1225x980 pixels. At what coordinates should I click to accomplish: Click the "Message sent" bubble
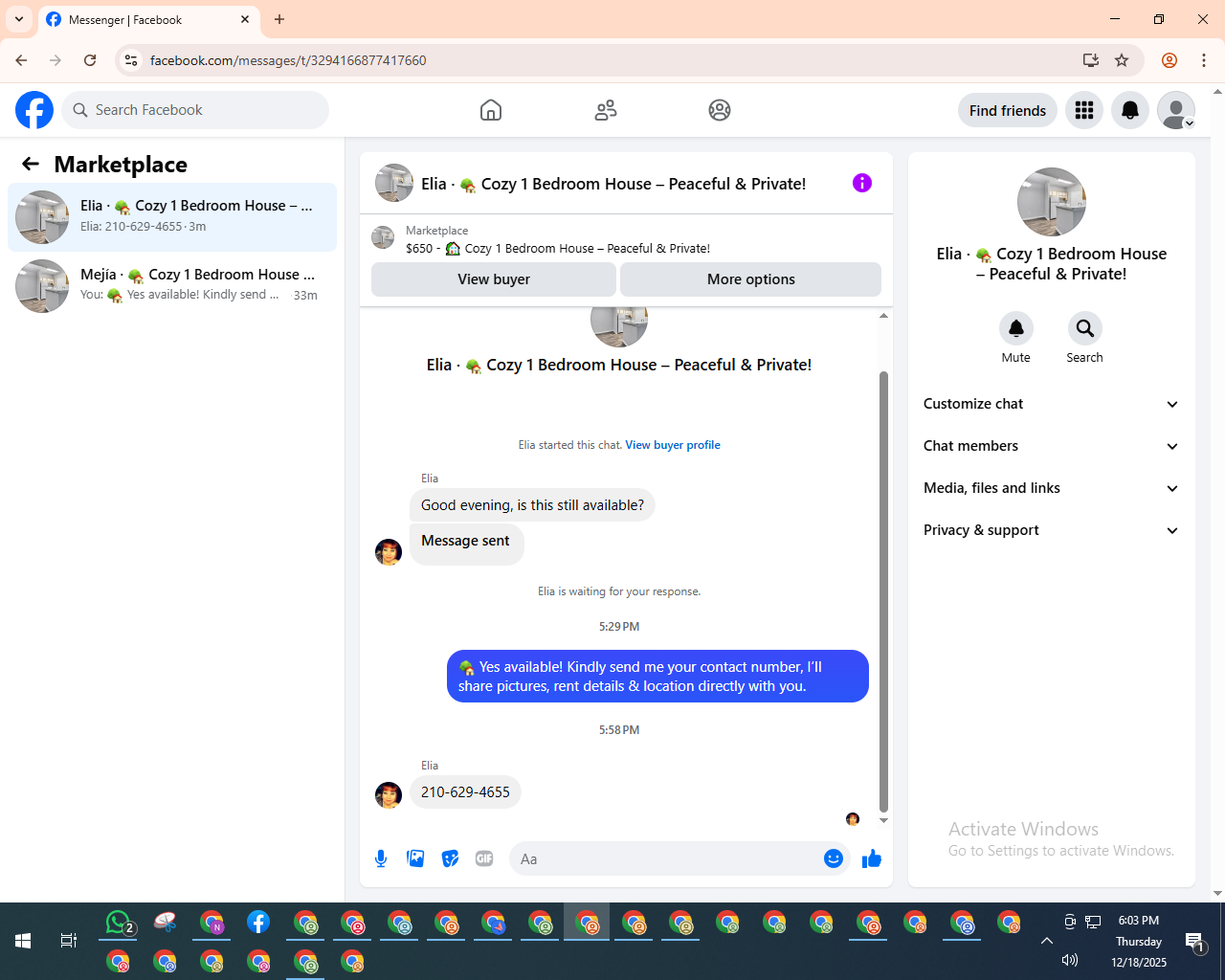tap(466, 543)
